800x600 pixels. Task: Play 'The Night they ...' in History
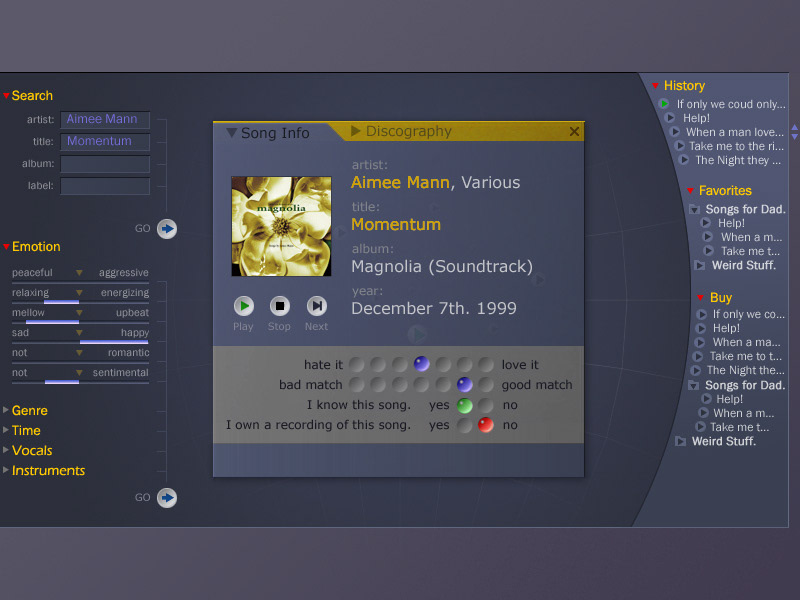(684, 160)
